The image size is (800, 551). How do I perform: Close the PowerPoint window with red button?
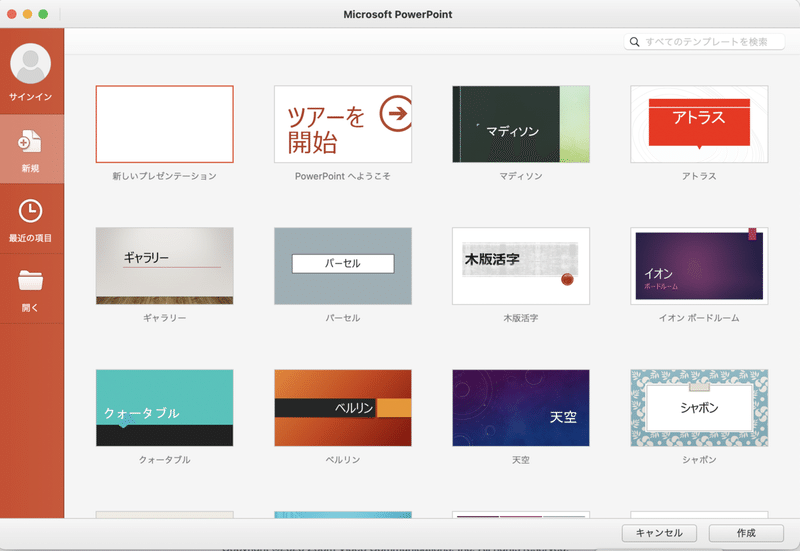click(12, 14)
